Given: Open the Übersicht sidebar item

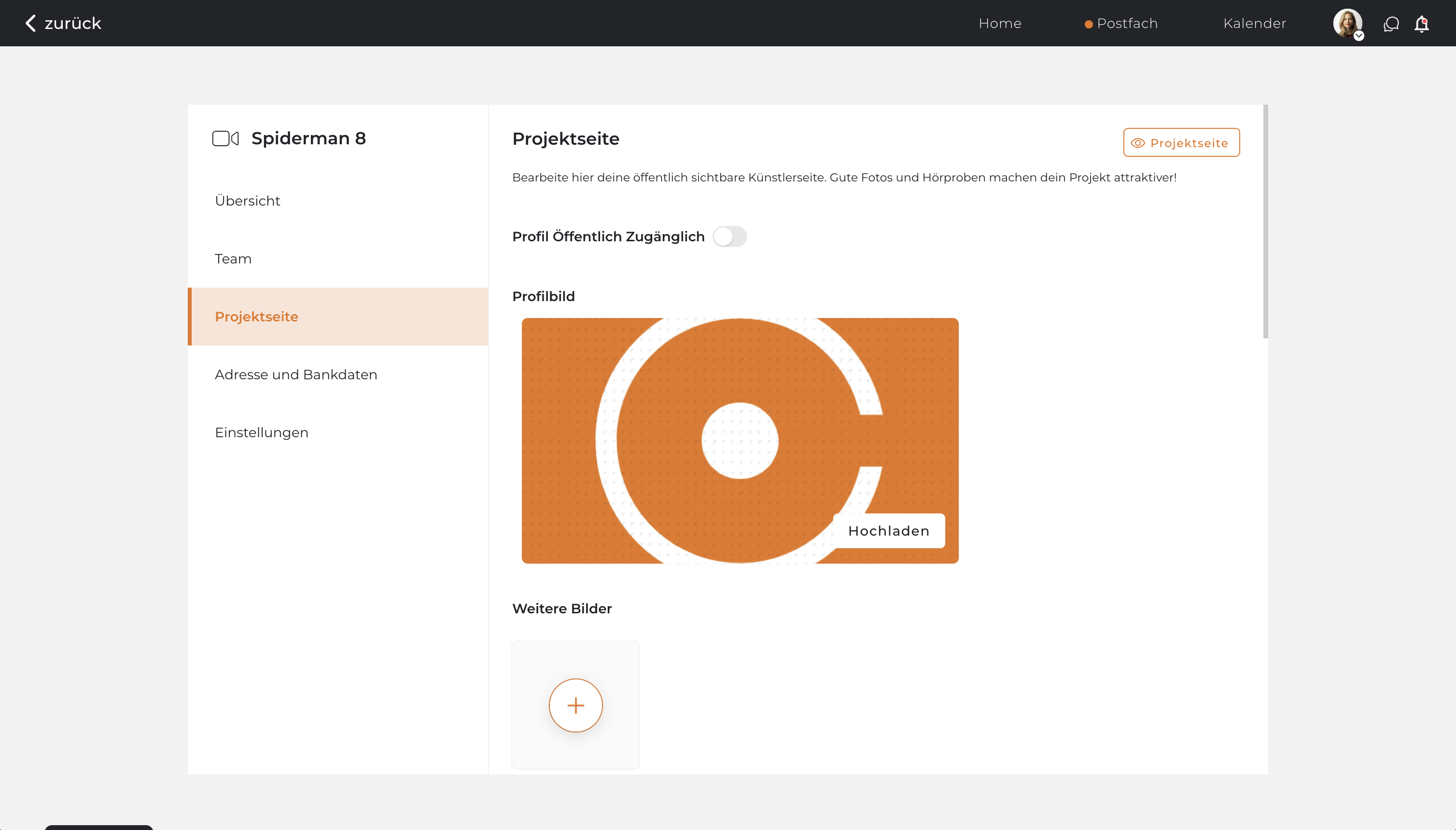Looking at the screenshot, I should (248, 201).
